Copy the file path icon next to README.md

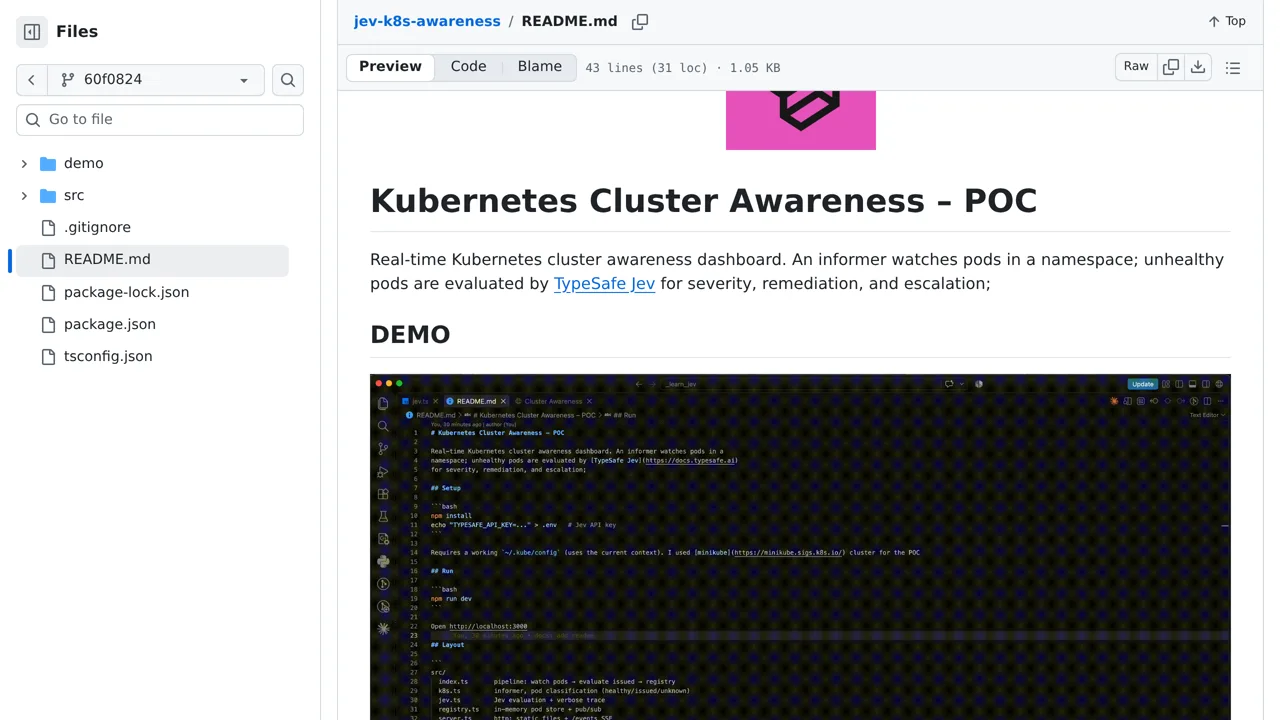pos(640,21)
